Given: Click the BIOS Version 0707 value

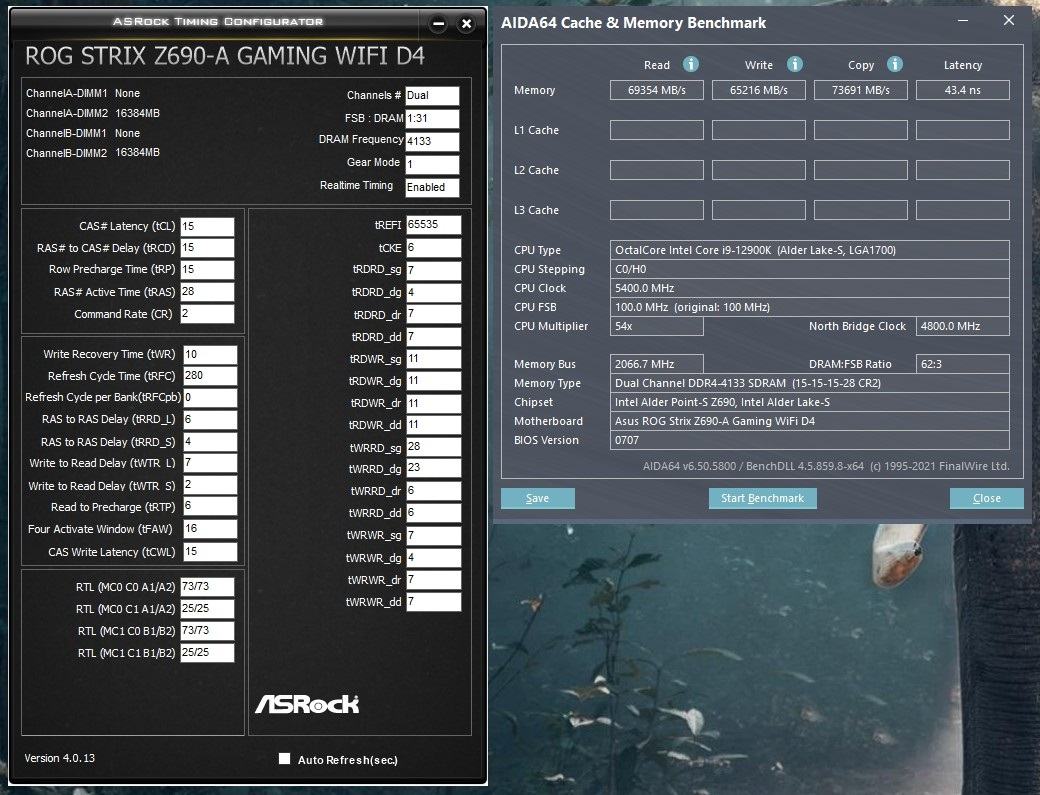Looking at the screenshot, I should [x=810, y=440].
